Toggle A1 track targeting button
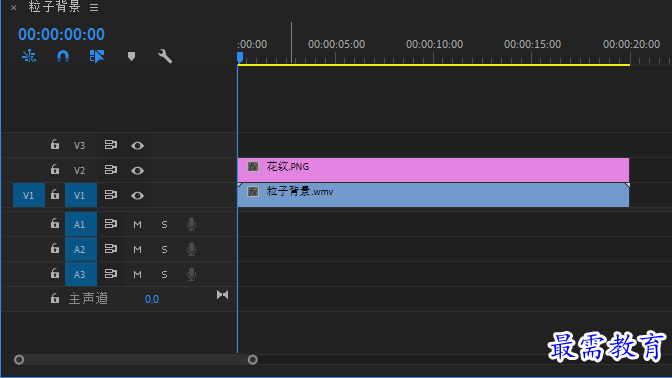This screenshot has width=672, height=378. tap(81, 224)
